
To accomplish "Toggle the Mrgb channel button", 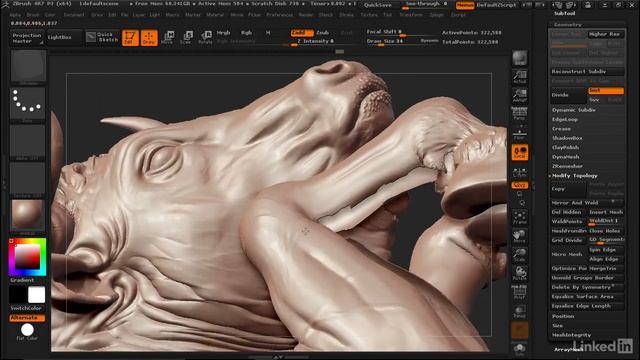I will point(223,33).
